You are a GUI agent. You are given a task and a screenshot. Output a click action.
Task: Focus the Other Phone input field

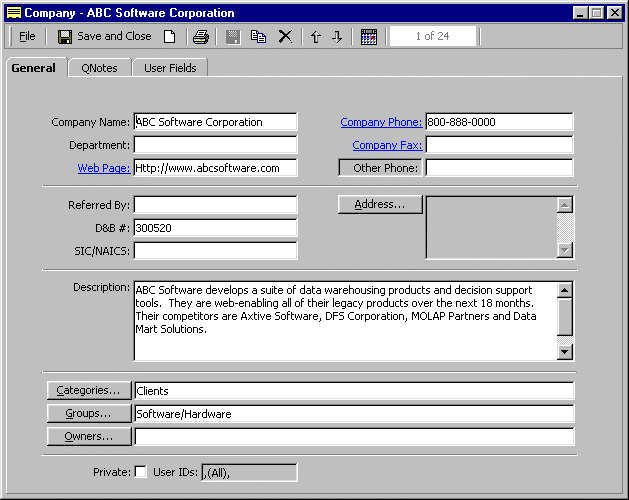click(x=499, y=168)
